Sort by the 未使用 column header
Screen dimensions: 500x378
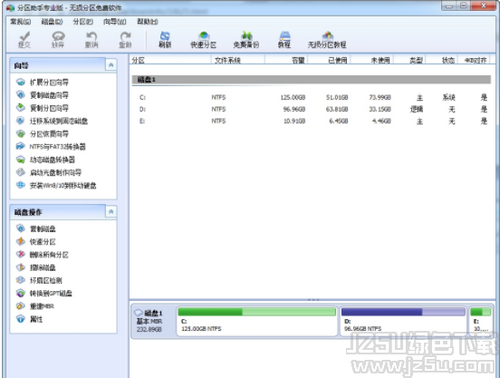click(372, 60)
